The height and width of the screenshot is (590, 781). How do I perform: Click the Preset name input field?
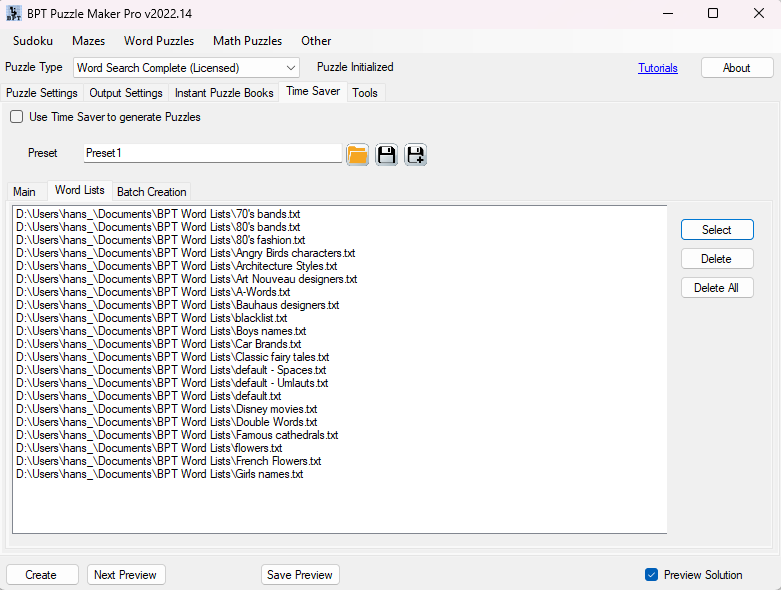[213, 153]
